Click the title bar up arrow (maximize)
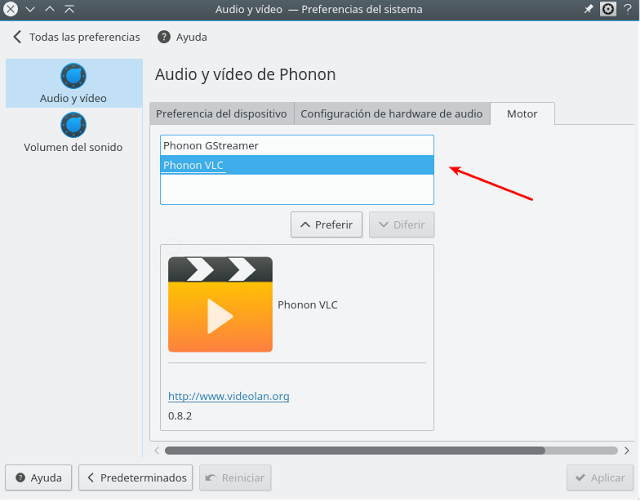The width and height of the screenshot is (640, 502). [x=50, y=9]
